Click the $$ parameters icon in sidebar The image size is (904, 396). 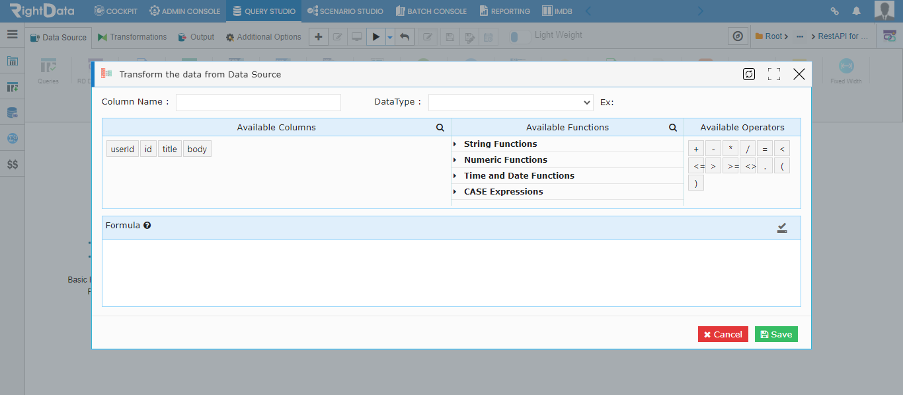[12, 164]
